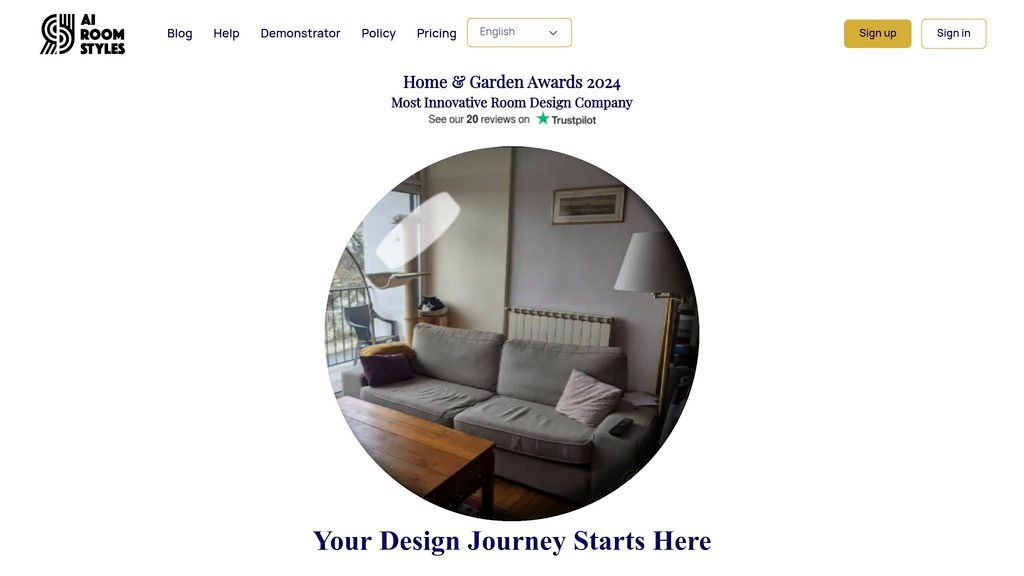Click the AI Room Styles wordmark text
1024x576 pixels.
(x=103, y=34)
